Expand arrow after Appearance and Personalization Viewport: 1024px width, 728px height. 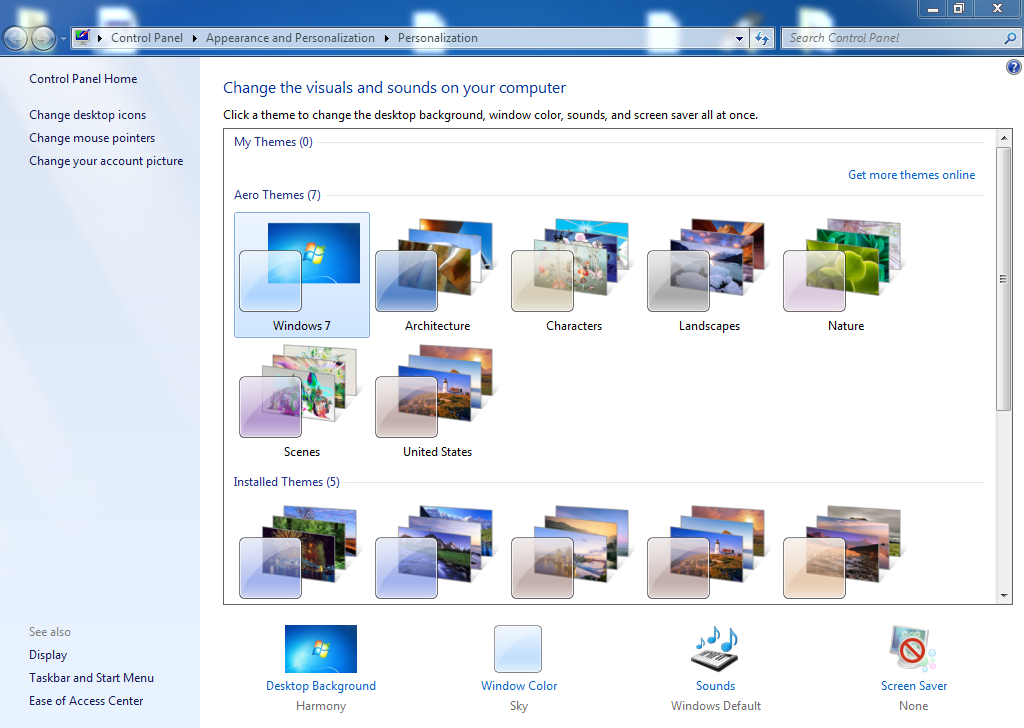click(387, 39)
